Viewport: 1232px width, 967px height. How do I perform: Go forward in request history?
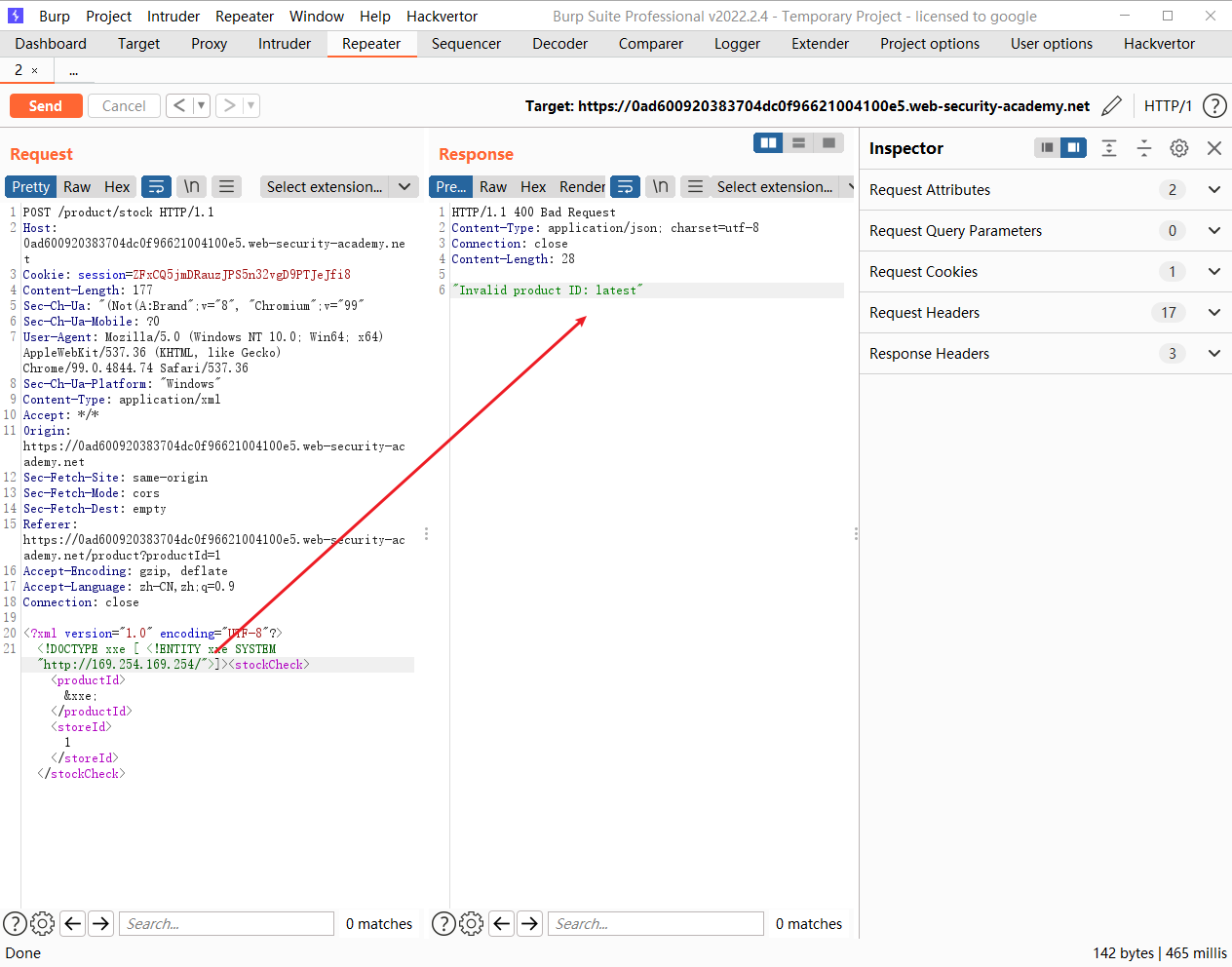tap(229, 105)
